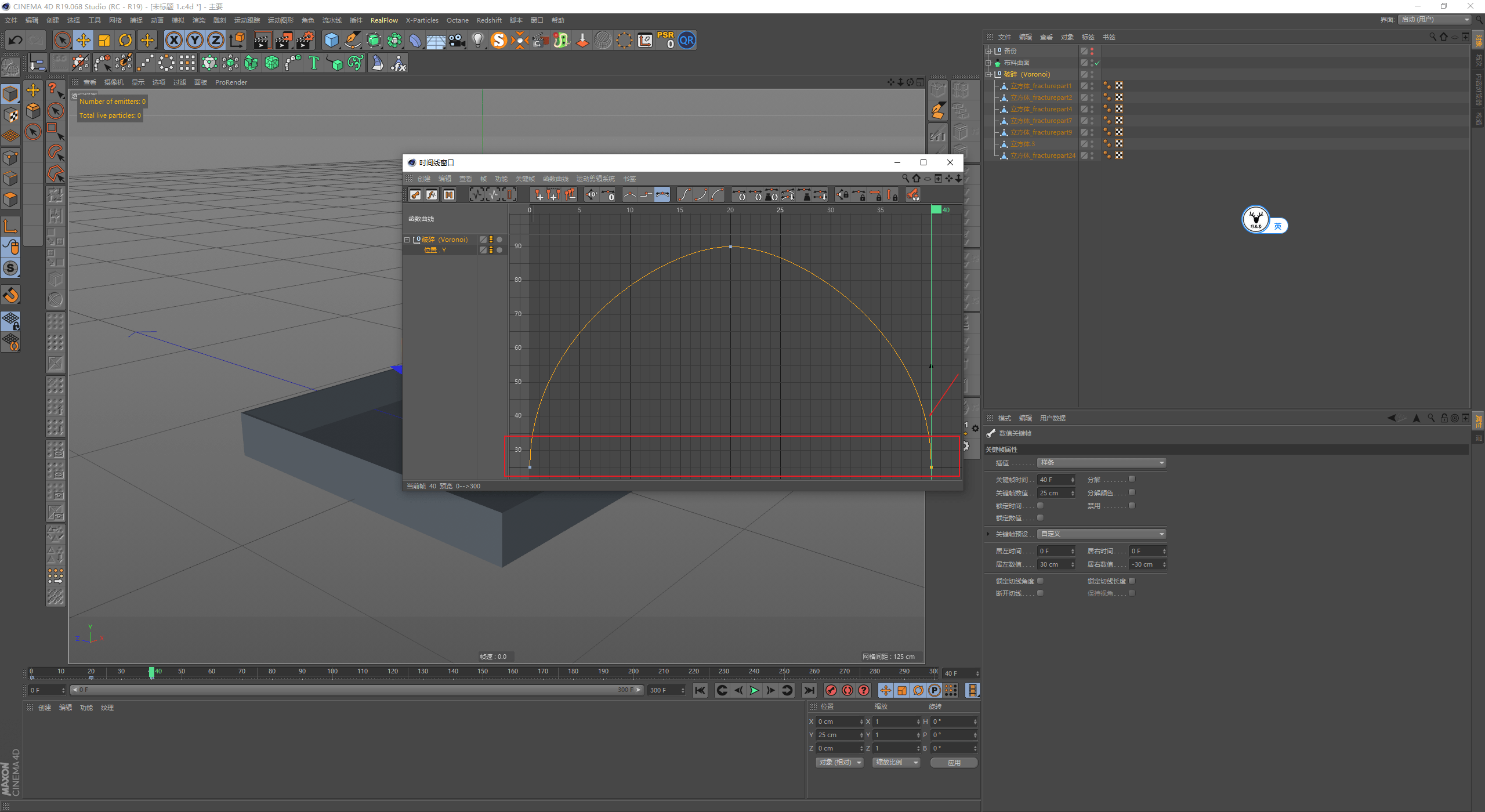Click the MoText green T icon

[314, 63]
